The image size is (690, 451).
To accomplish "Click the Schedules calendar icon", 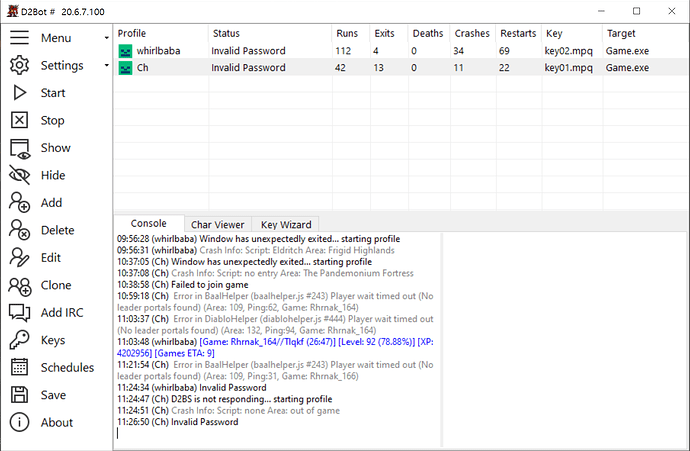I will coord(19,367).
